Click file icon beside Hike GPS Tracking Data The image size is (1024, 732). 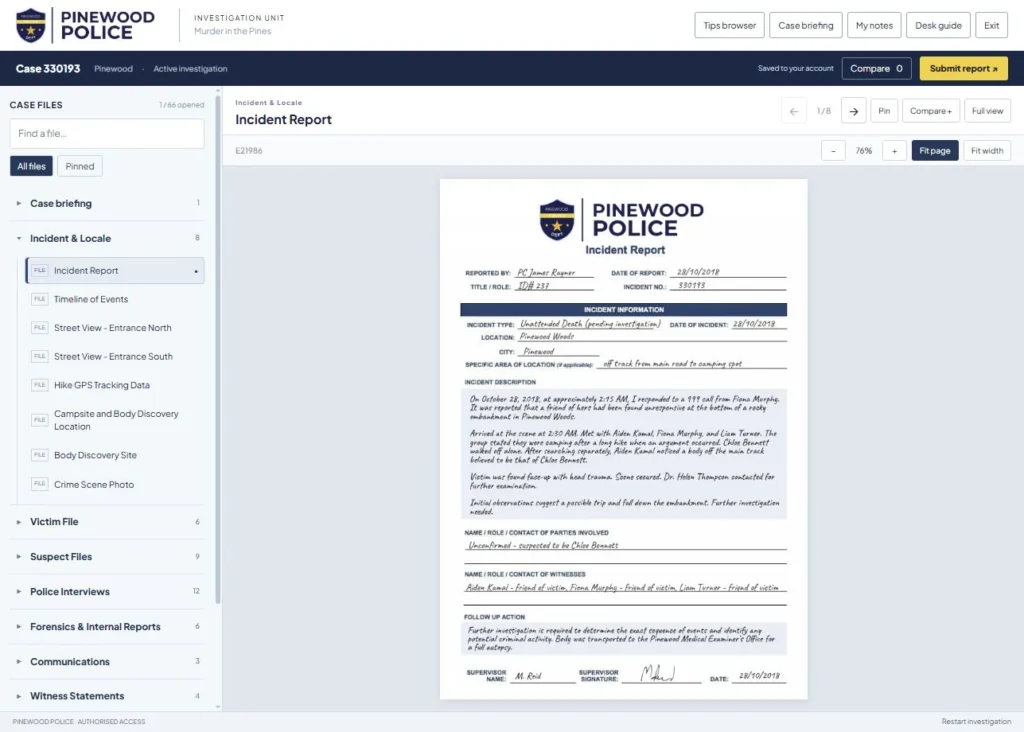coord(40,385)
